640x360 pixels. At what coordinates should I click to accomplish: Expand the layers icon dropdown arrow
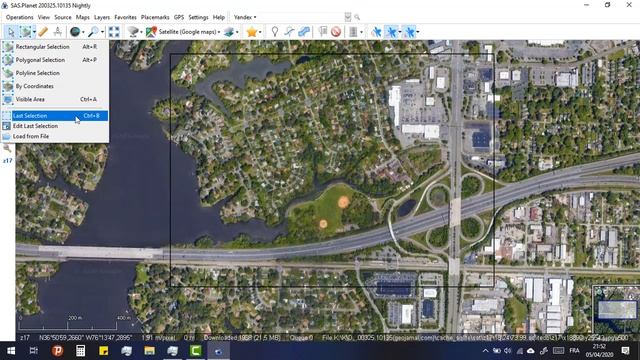click(x=237, y=32)
